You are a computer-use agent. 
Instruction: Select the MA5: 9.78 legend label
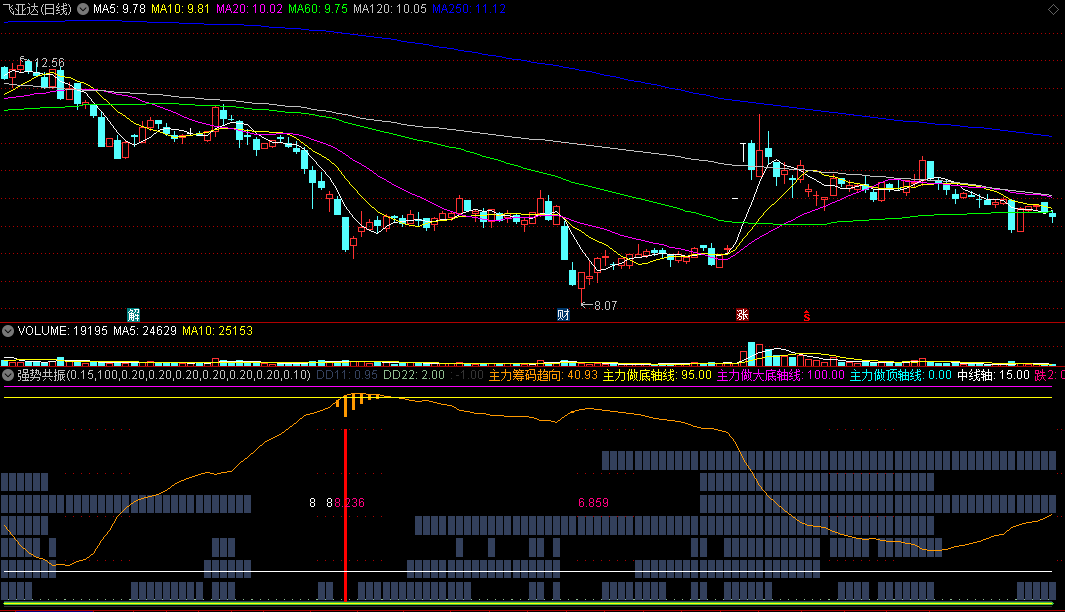coord(120,9)
